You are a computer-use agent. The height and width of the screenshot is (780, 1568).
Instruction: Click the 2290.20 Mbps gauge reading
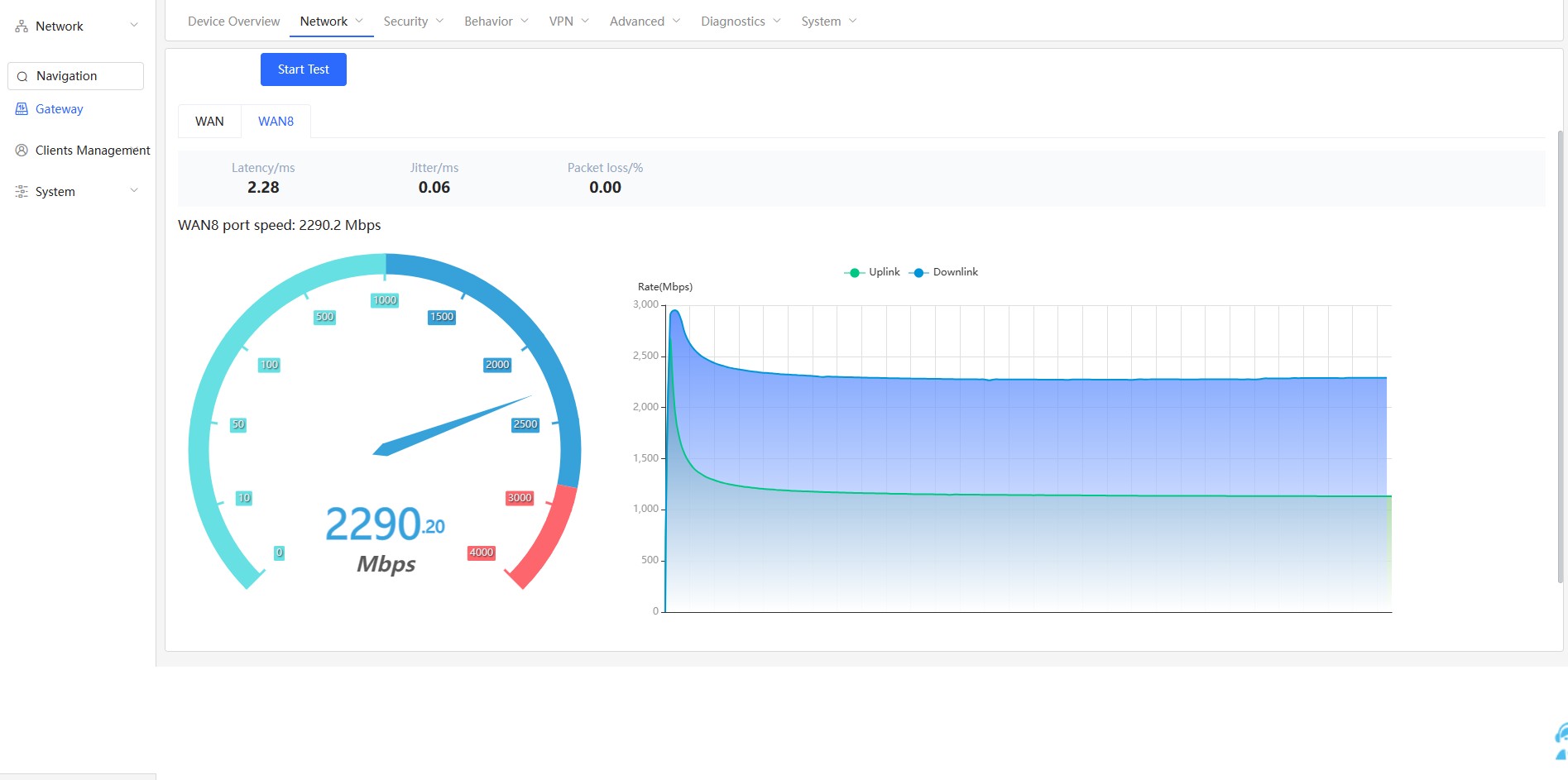pyautogui.click(x=385, y=524)
